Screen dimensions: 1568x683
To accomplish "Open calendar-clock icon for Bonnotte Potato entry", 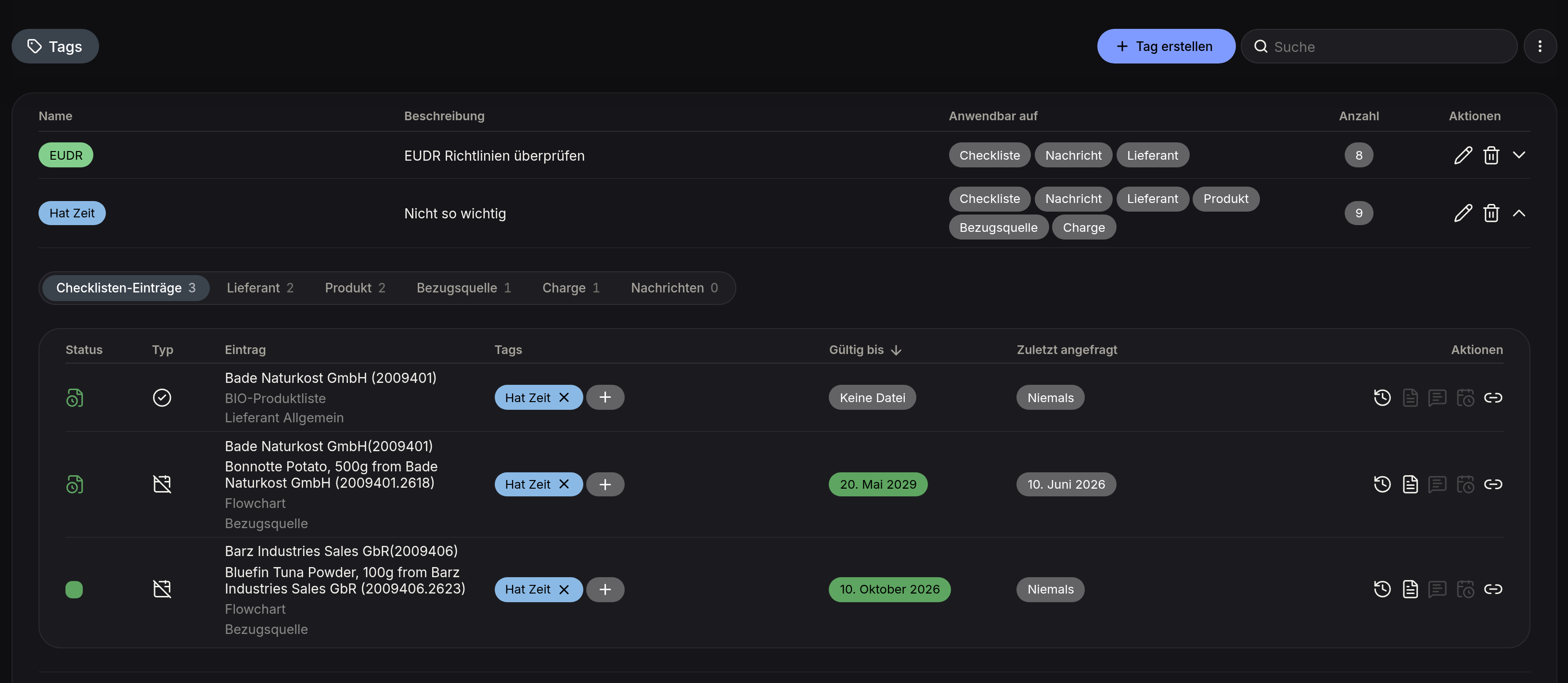I will (1465, 484).
